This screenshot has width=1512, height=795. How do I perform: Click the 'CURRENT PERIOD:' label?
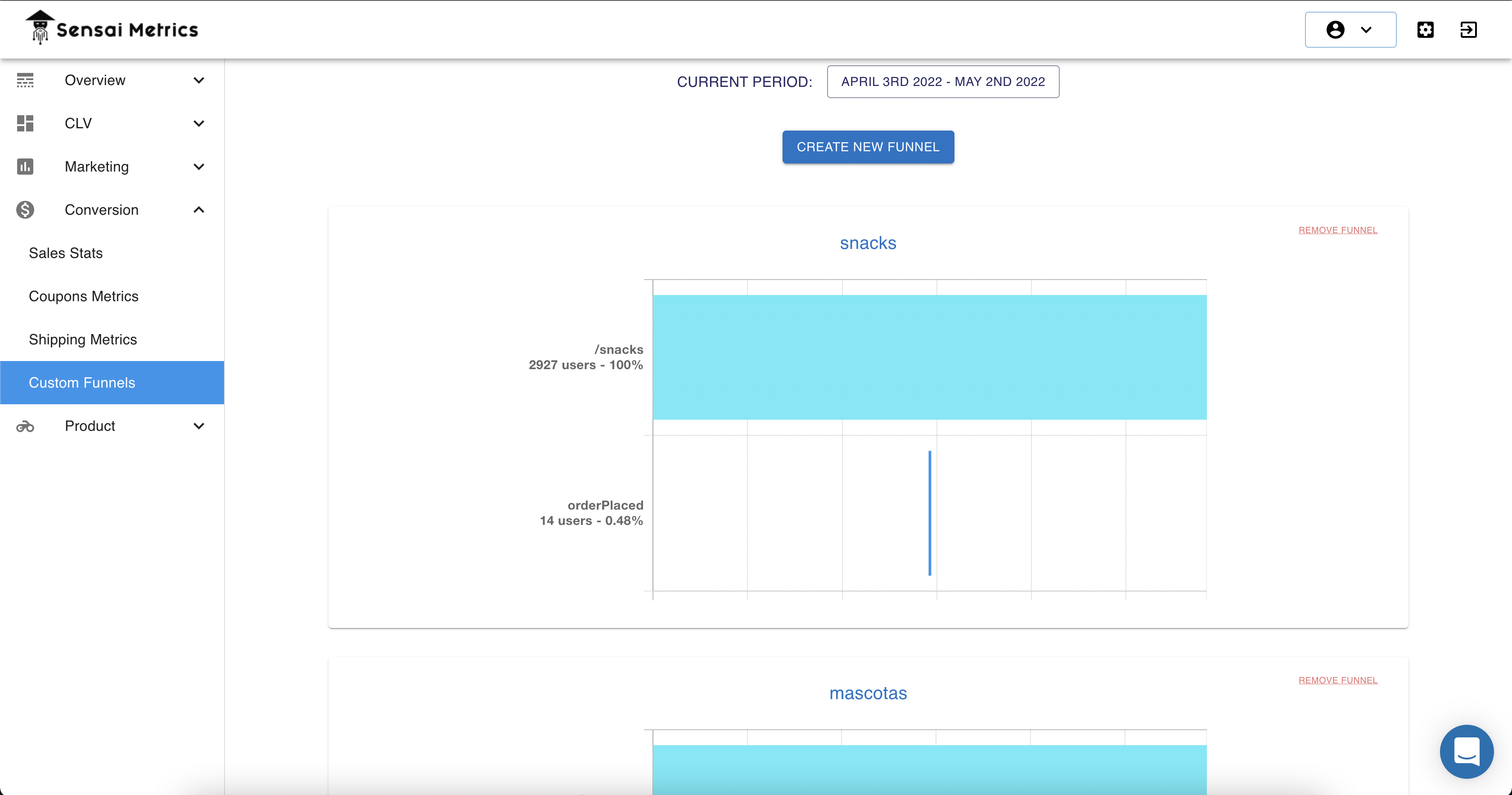pos(744,81)
